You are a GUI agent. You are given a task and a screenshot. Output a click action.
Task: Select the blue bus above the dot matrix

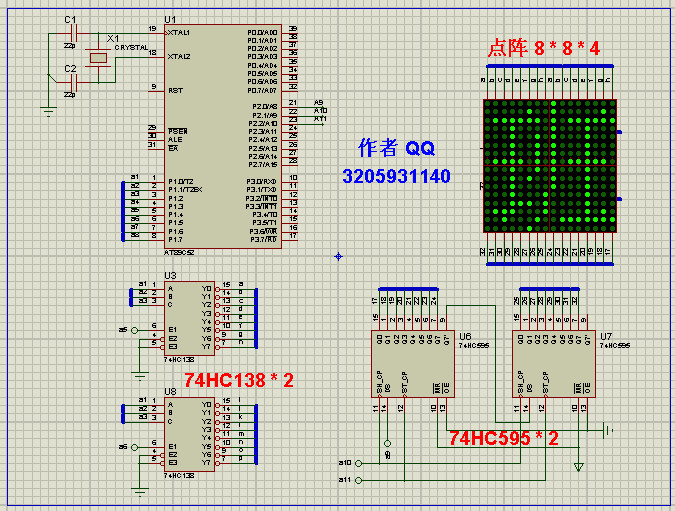[550, 66]
